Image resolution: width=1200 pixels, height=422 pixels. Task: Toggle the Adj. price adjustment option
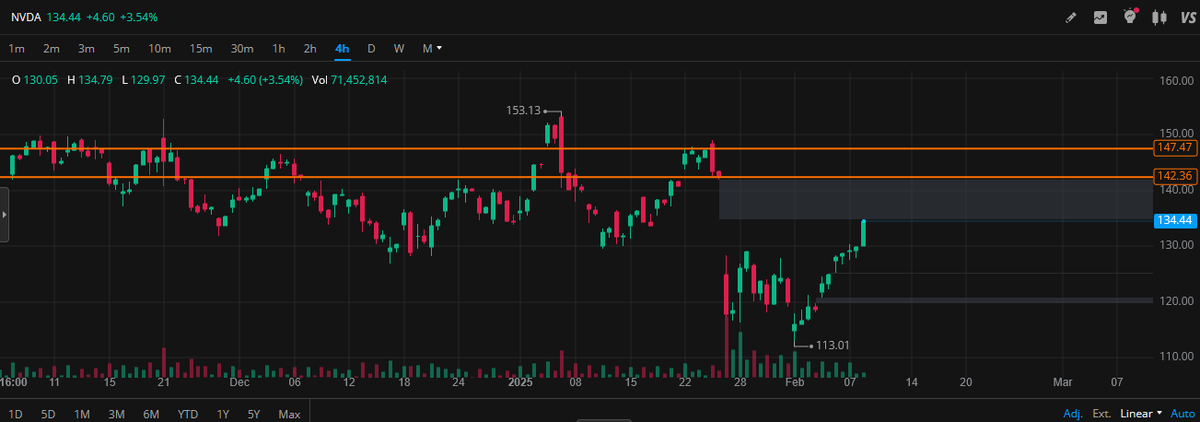1073,413
